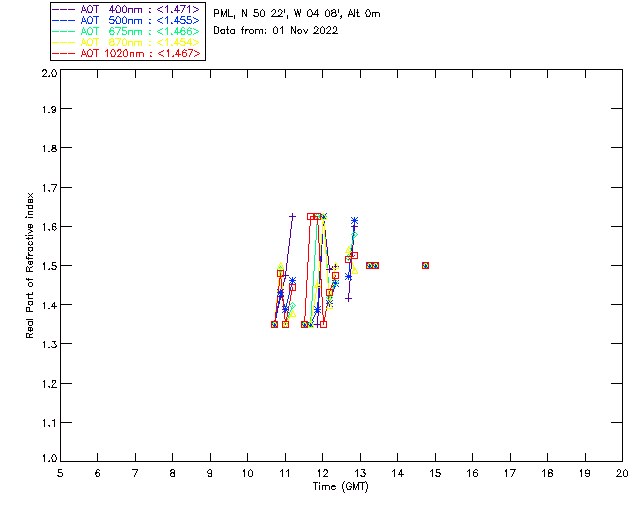This screenshot has width=640, height=512.
Task: Click the y-axis label 1.3
Action: 49,344
